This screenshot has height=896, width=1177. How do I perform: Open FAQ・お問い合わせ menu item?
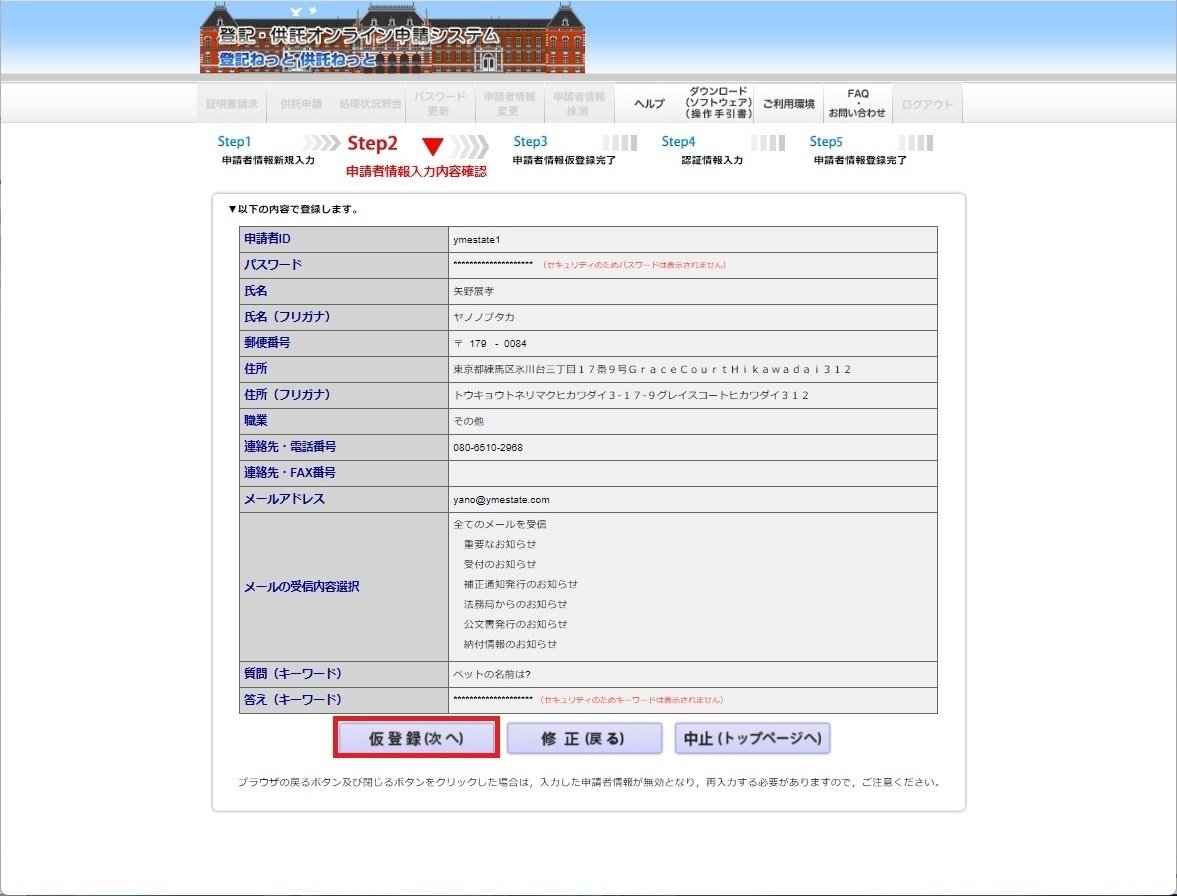(857, 103)
